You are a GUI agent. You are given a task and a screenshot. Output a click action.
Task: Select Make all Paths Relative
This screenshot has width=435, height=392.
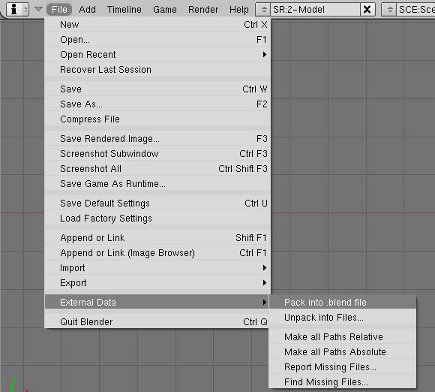pos(342,337)
